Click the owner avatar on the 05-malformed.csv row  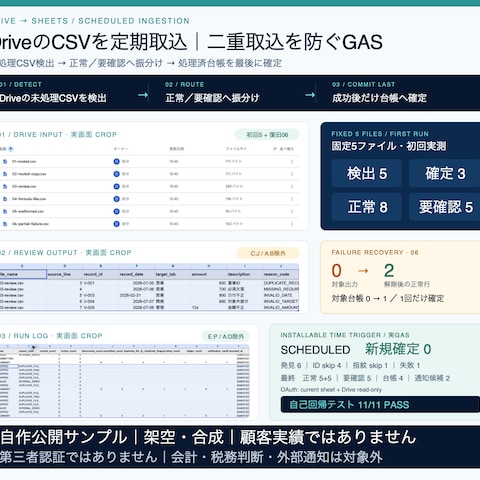pyautogui.click(x=116, y=211)
